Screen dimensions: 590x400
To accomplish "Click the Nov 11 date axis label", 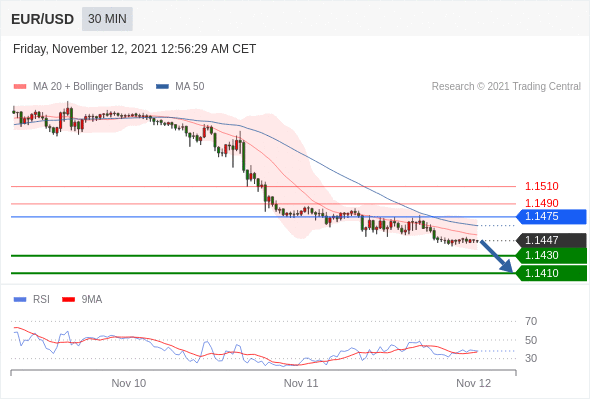I will tap(301, 383).
